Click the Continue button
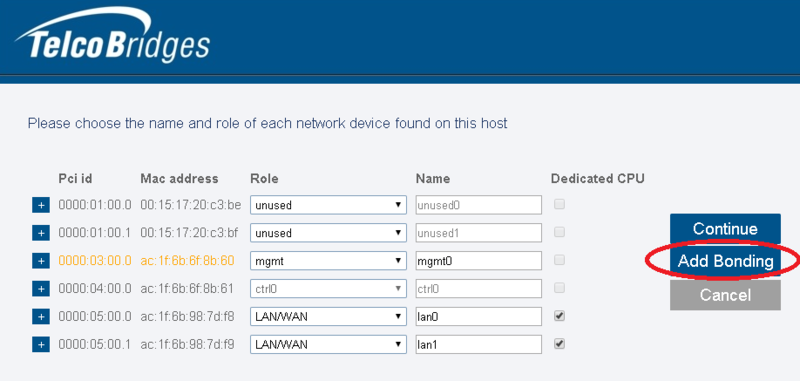The height and width of the screenshot is (381, 800). coord(725,228)
